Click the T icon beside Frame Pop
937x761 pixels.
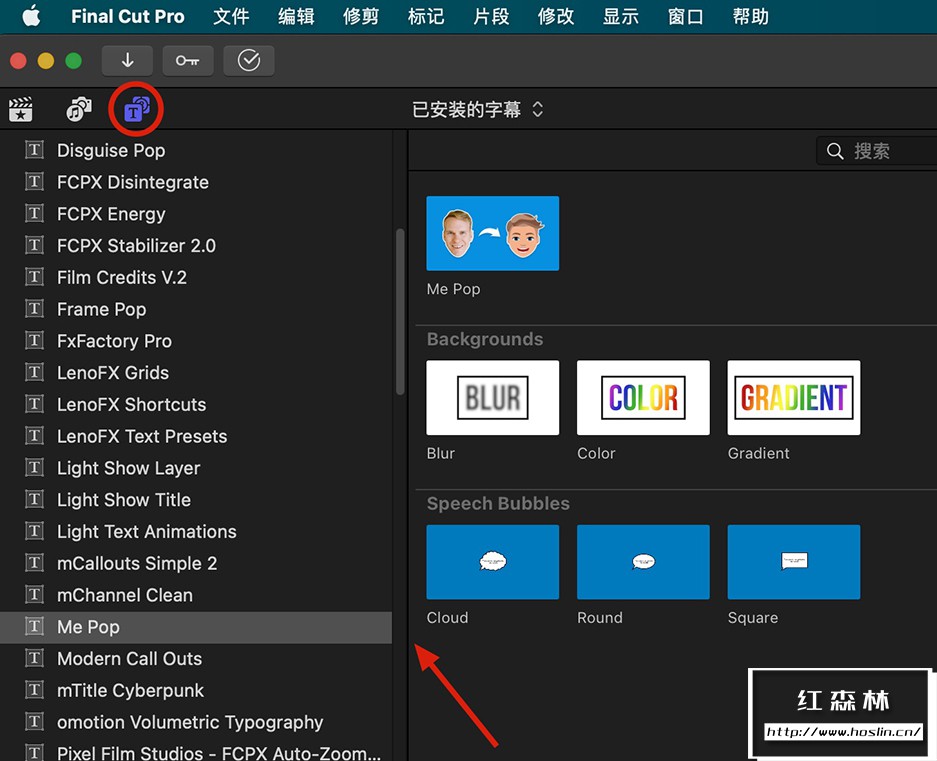point(35,308)
